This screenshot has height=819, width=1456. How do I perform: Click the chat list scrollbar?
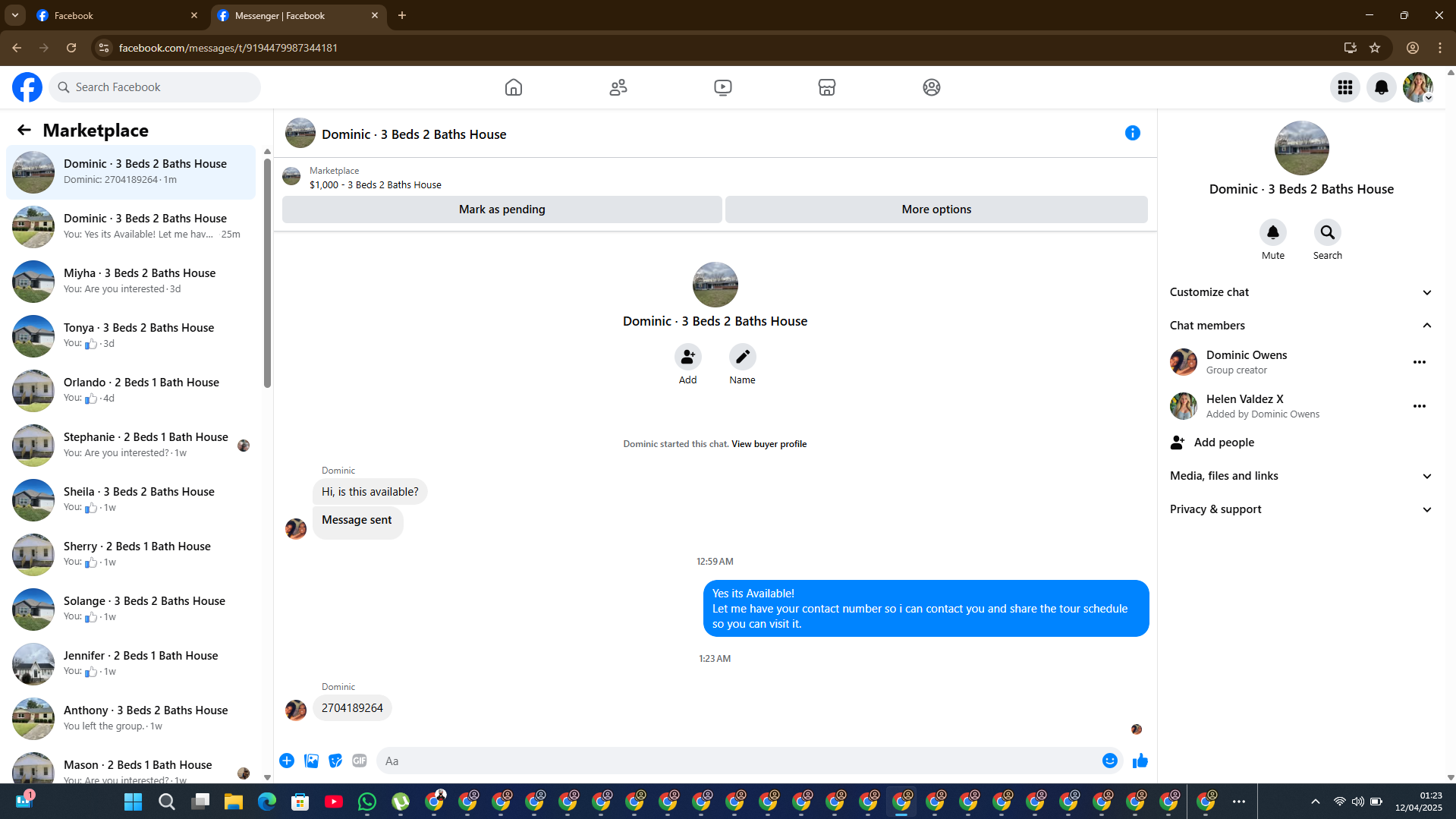pyautogui.click(x=267, y=272)
